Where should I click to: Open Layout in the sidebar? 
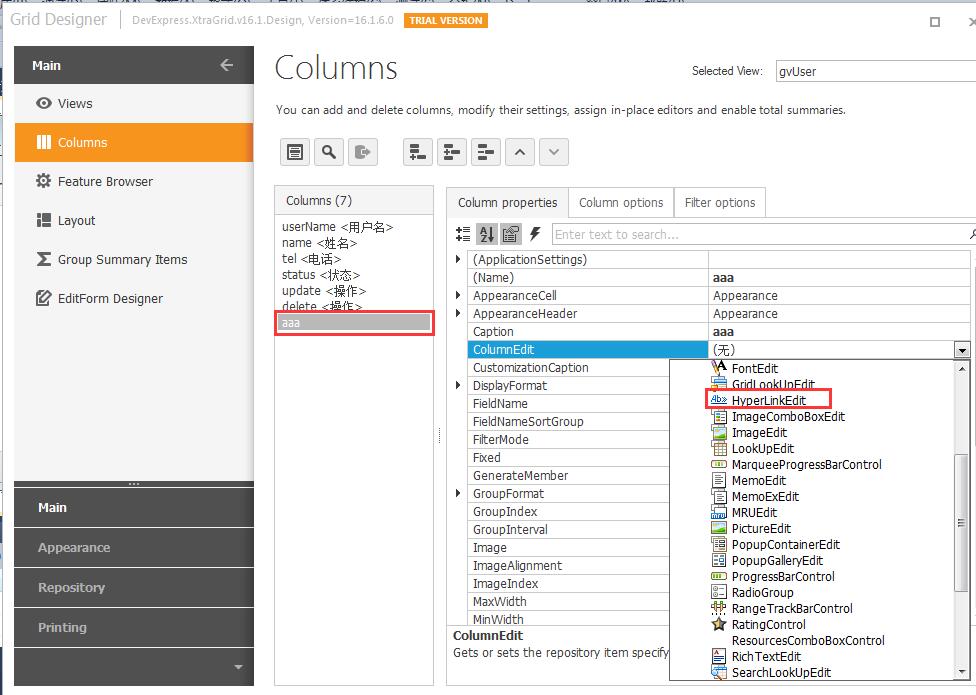click(x=134, y=221)
